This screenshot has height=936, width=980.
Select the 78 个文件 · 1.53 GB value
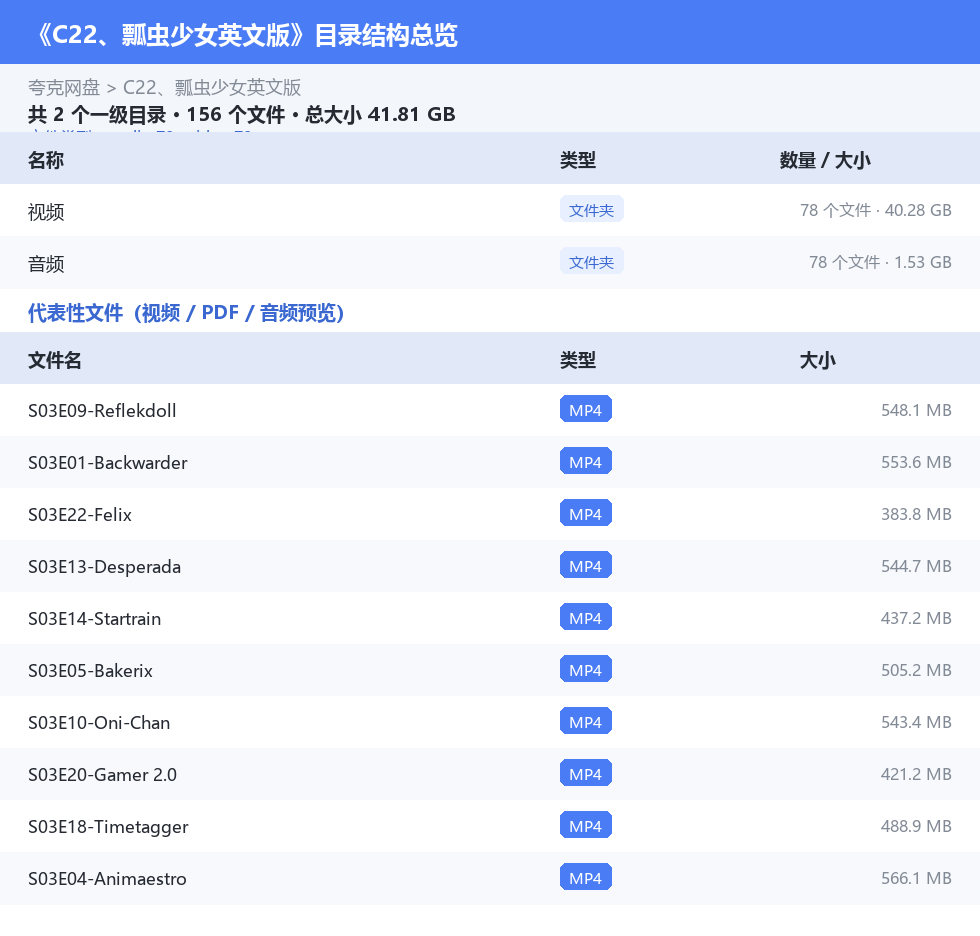(x=880, y=262)
